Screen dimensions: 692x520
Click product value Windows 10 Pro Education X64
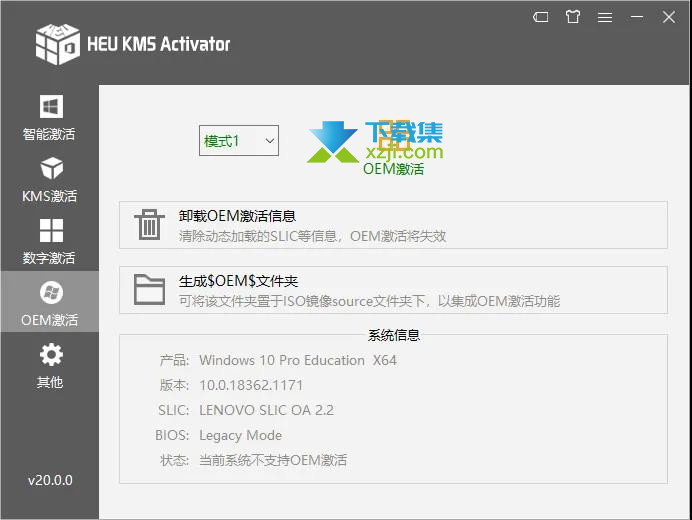(x=298, y=360)
